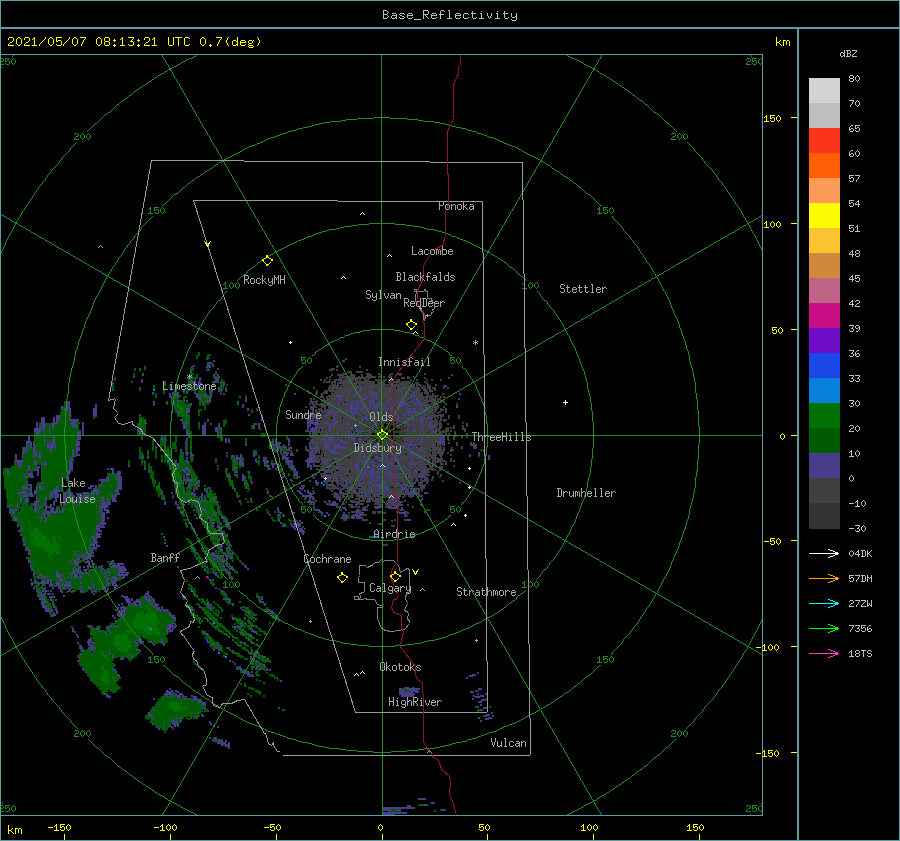
Task: Pick the yellow 54-51 dBZ legend swatch
Action: coord(824,216)
